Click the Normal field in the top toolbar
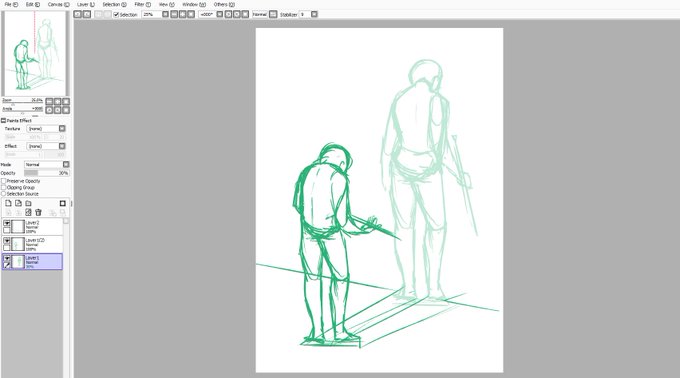The width and height of the screenshot is (680, 378). coord(260,14)
